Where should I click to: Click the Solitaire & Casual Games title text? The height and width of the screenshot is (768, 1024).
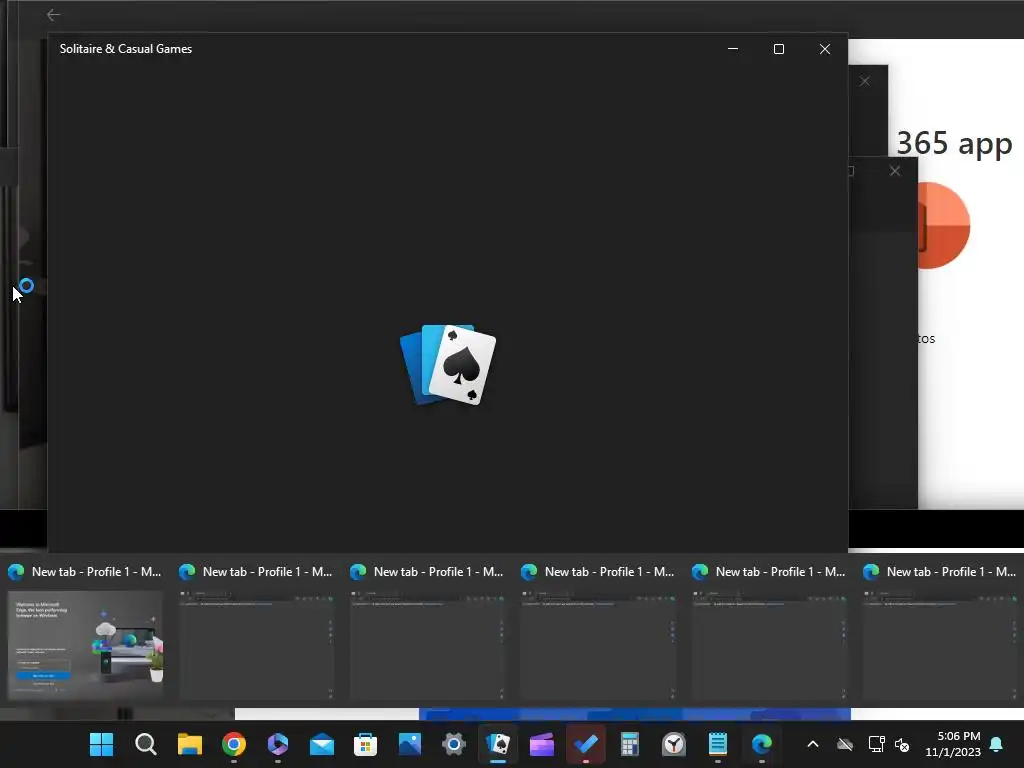tap(125, 49)
